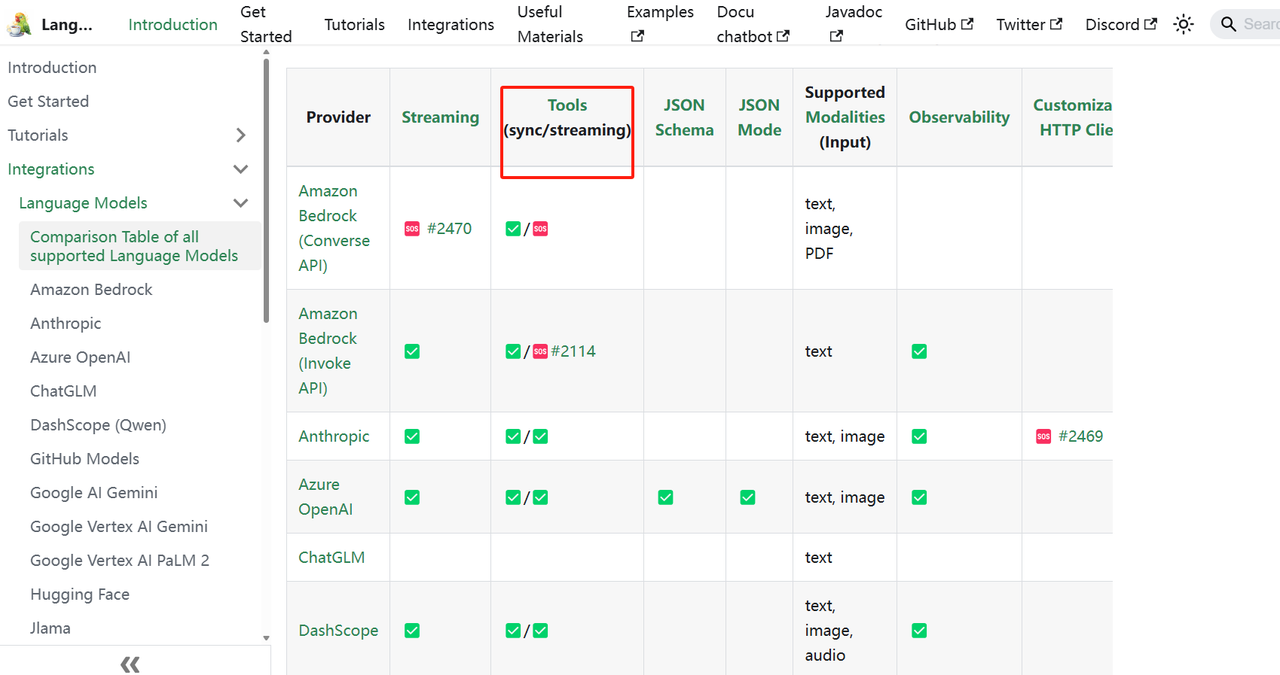Click the Observability column header

(959, 117)
